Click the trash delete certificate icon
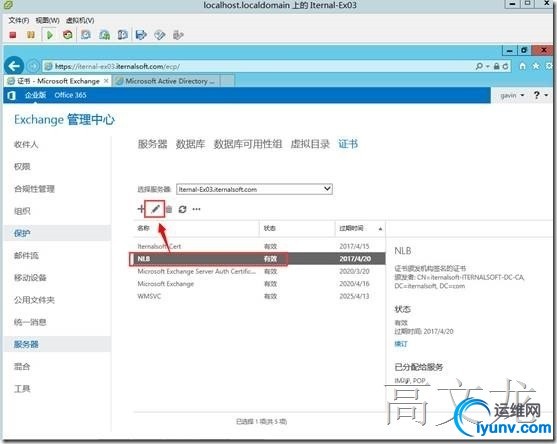Image resolution: width=557 pixels, height=444 pixels. pyautogui.click(x=169, y=209)
